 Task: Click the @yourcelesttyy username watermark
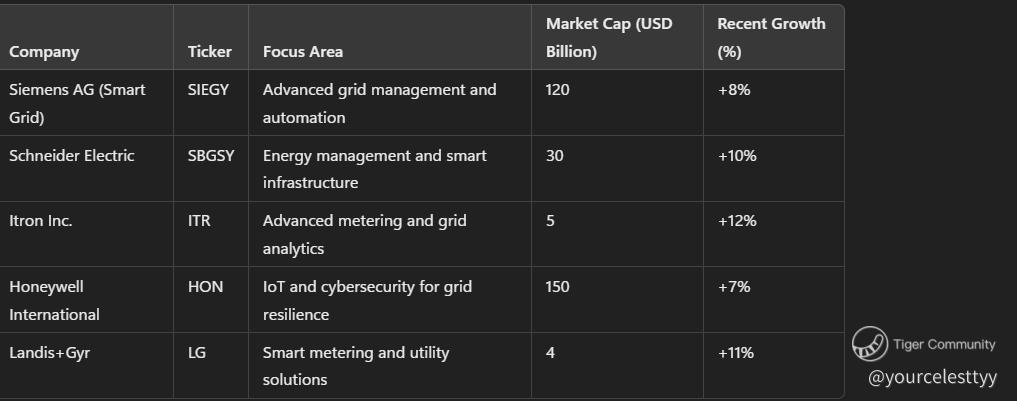(933, 377)
